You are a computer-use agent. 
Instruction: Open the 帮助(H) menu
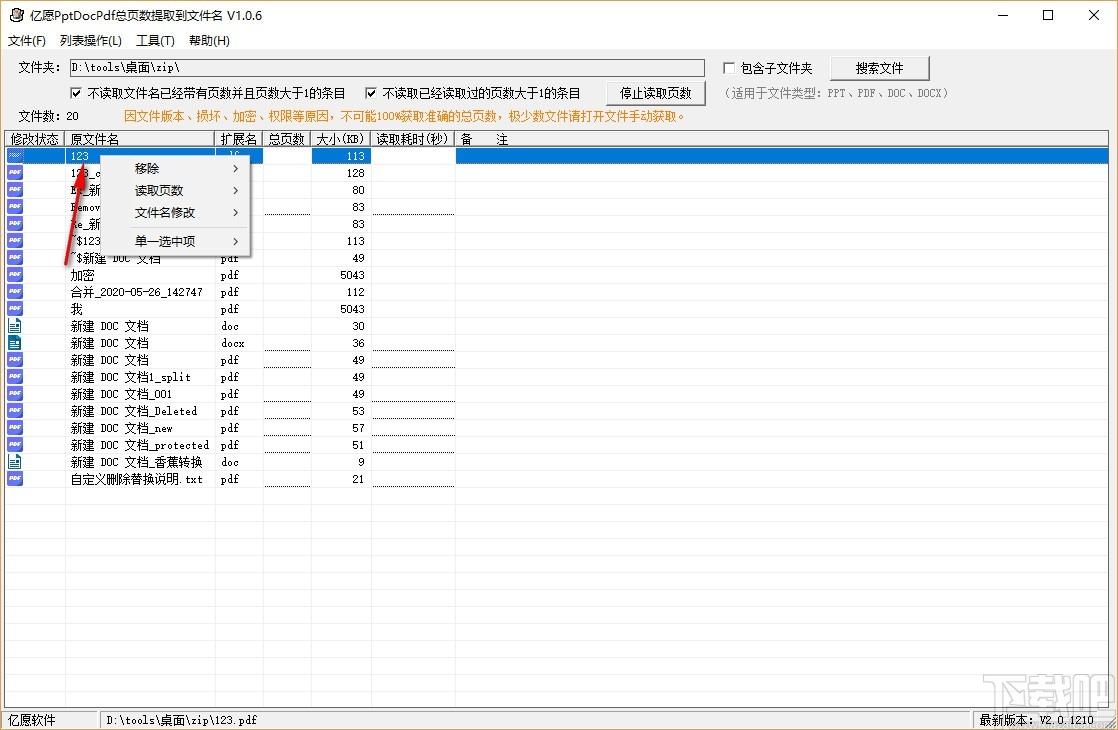click(x=209, y=41)
